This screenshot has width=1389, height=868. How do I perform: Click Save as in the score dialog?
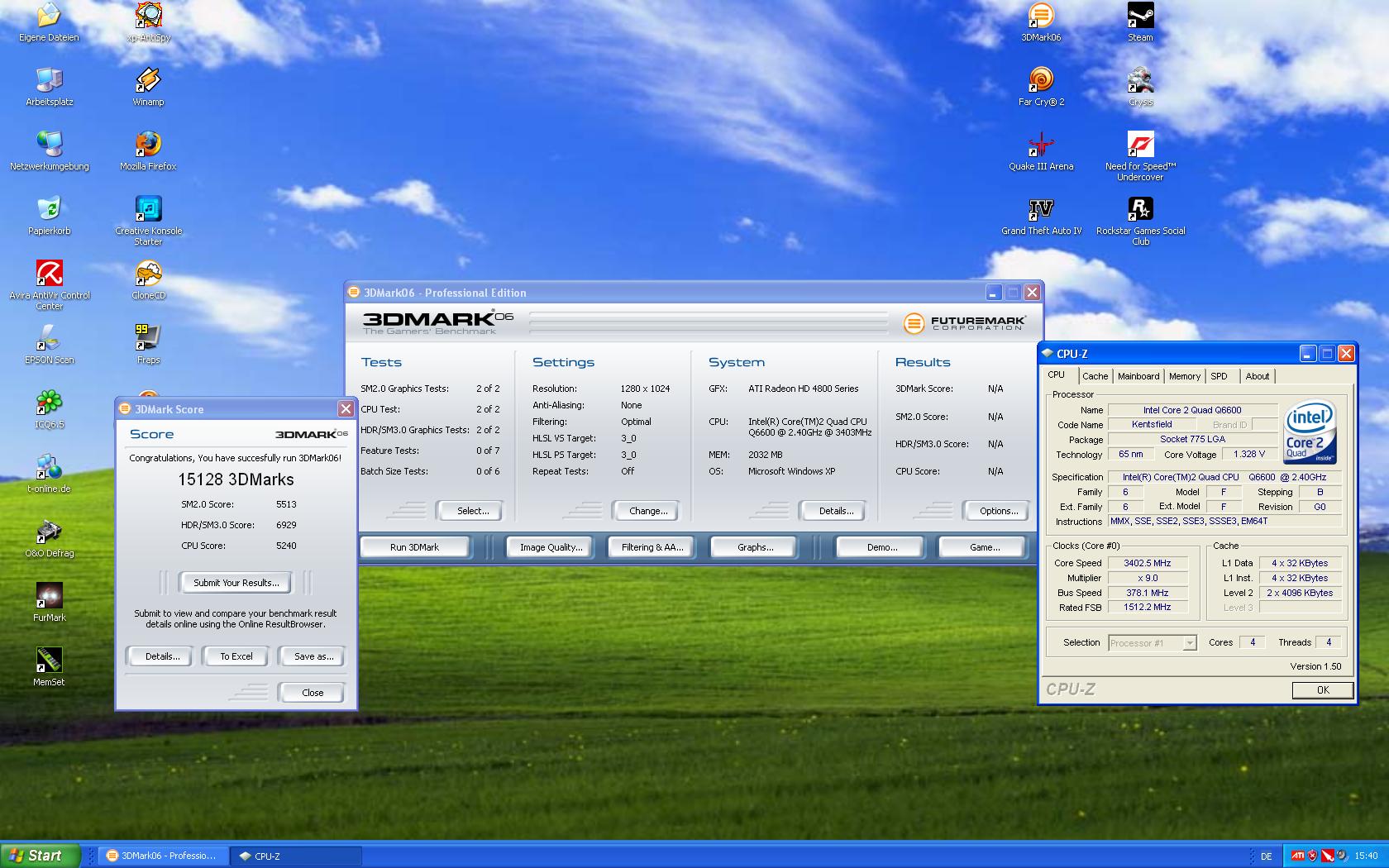[313, 656]
